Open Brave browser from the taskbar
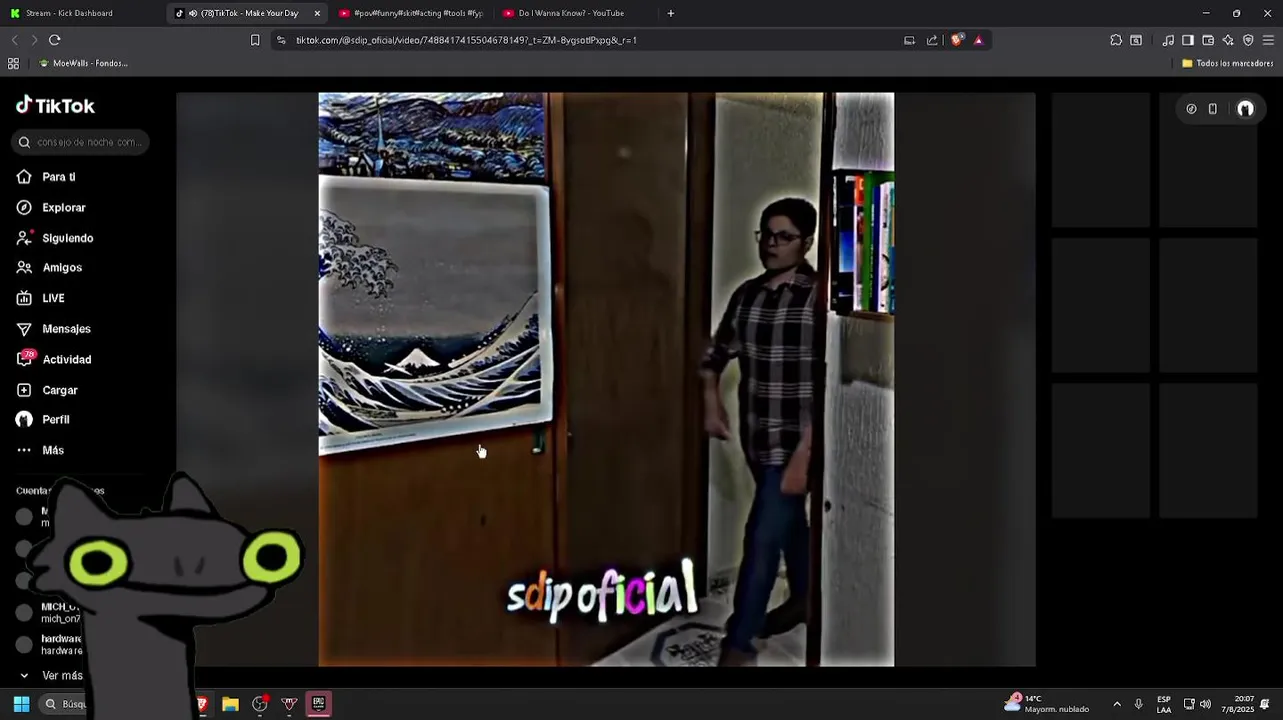The height and width of the screenshot is (720, 1283). tap(201, 704)
